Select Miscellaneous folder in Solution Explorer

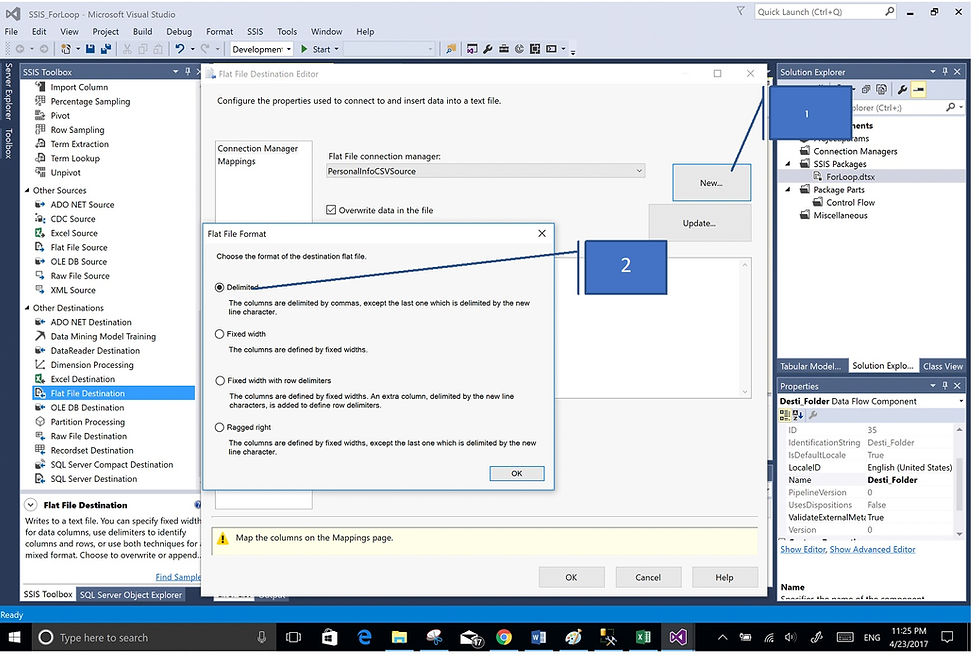[840, 215]
